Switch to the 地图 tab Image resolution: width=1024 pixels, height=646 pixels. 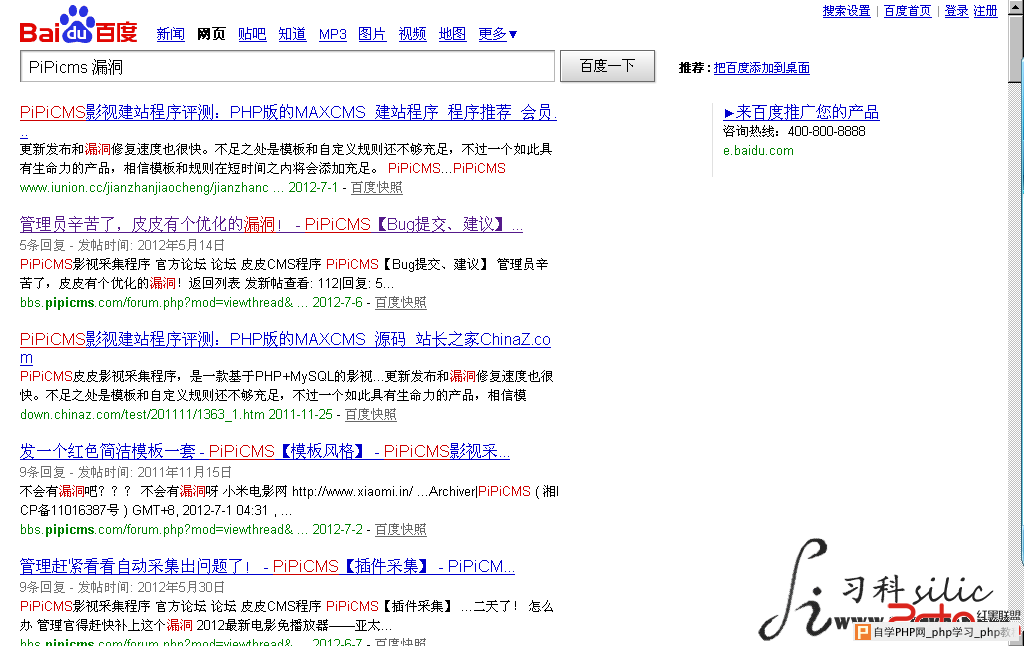453,34
